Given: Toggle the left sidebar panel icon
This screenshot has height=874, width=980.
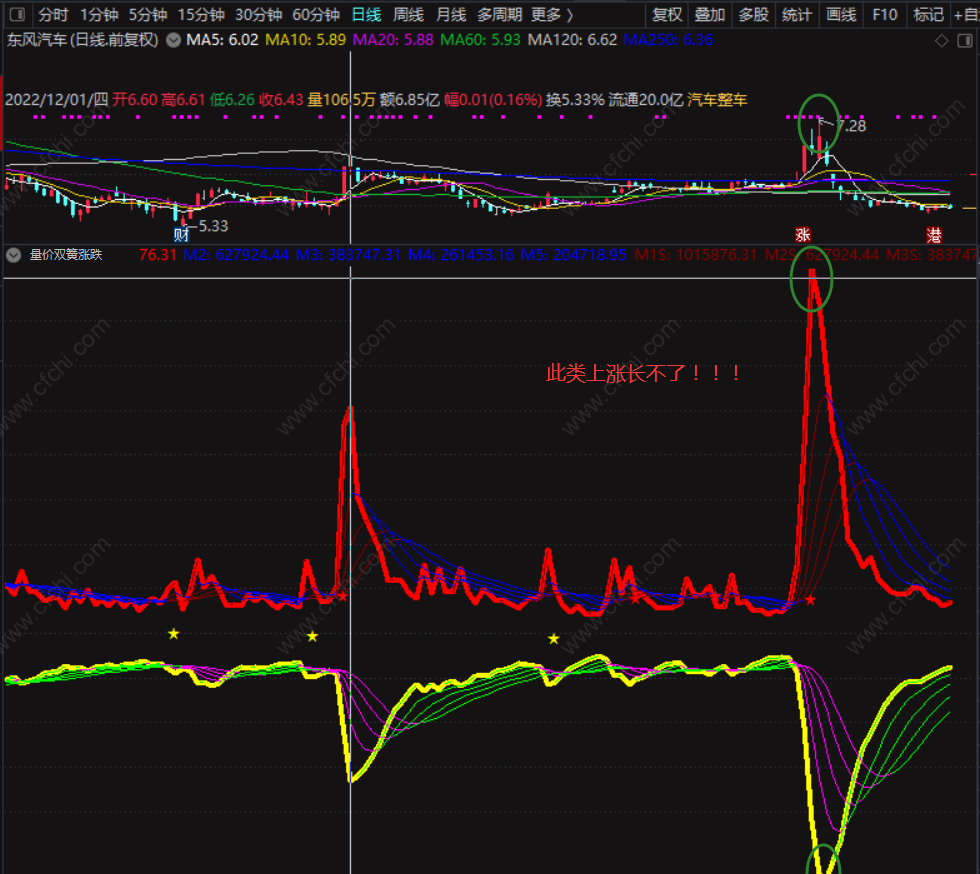Looking at the screenshot, I should (17, 14).
